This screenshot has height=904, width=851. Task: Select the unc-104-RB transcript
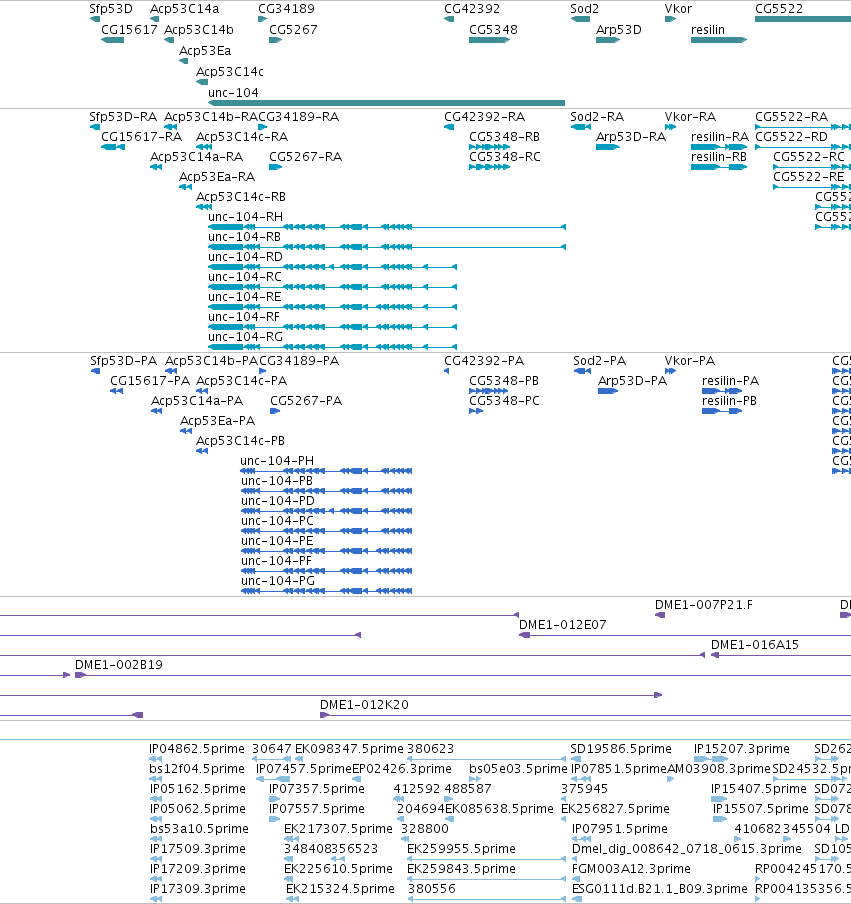[387, 247]
